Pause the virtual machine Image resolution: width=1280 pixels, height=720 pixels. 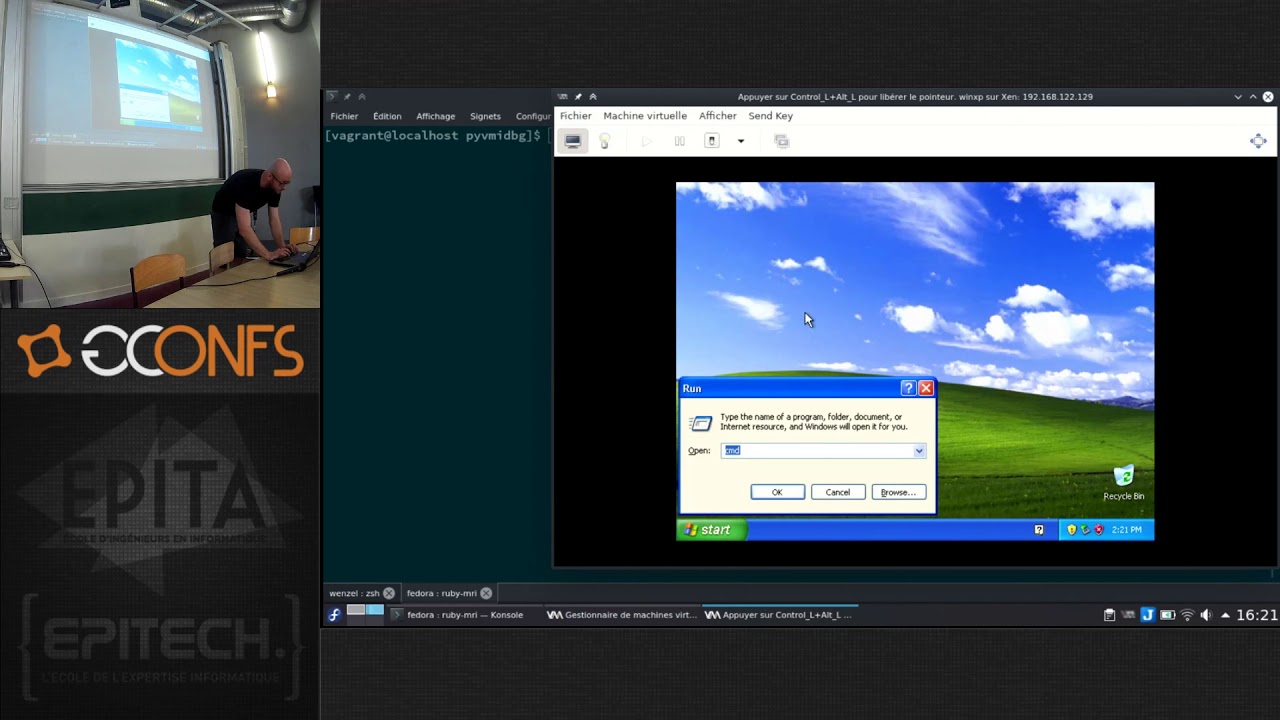point(679,142)
